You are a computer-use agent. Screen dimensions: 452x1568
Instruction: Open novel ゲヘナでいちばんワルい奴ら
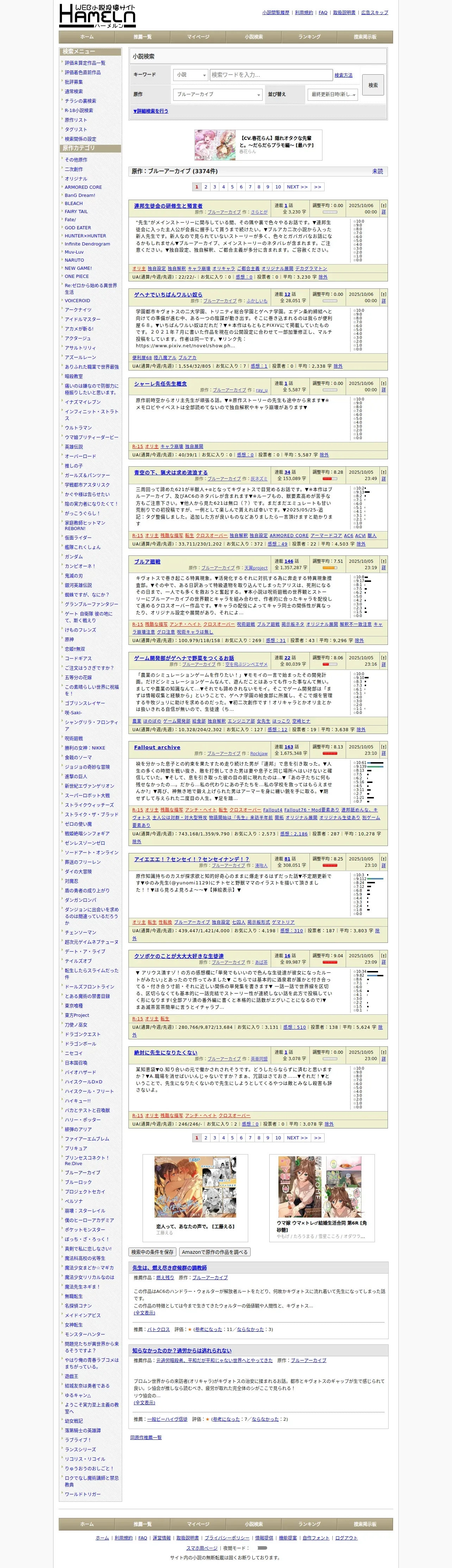(x=168, y=294)
